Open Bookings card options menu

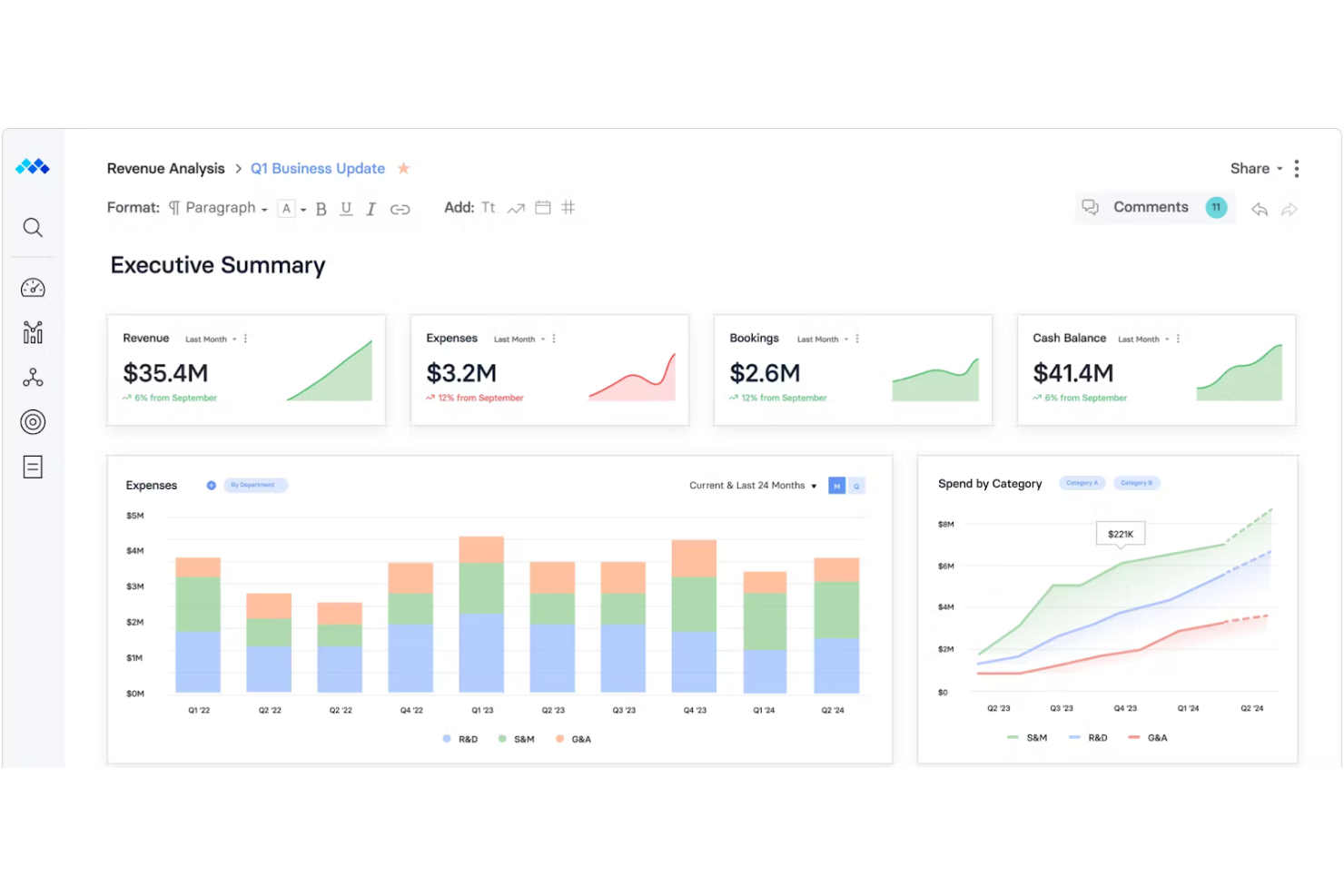(857, 339)
